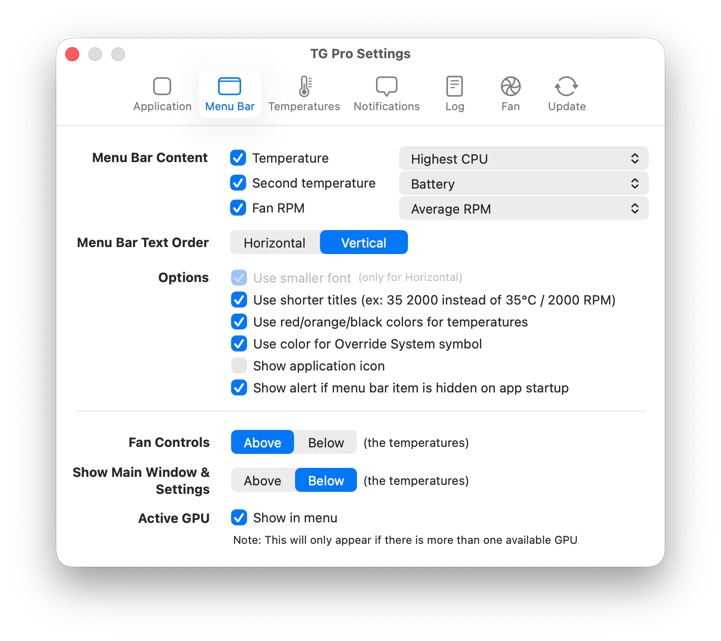Viewport: 721px width, 641px height.
Task: Click the Temperatures tab label
Action: (304, 106)
